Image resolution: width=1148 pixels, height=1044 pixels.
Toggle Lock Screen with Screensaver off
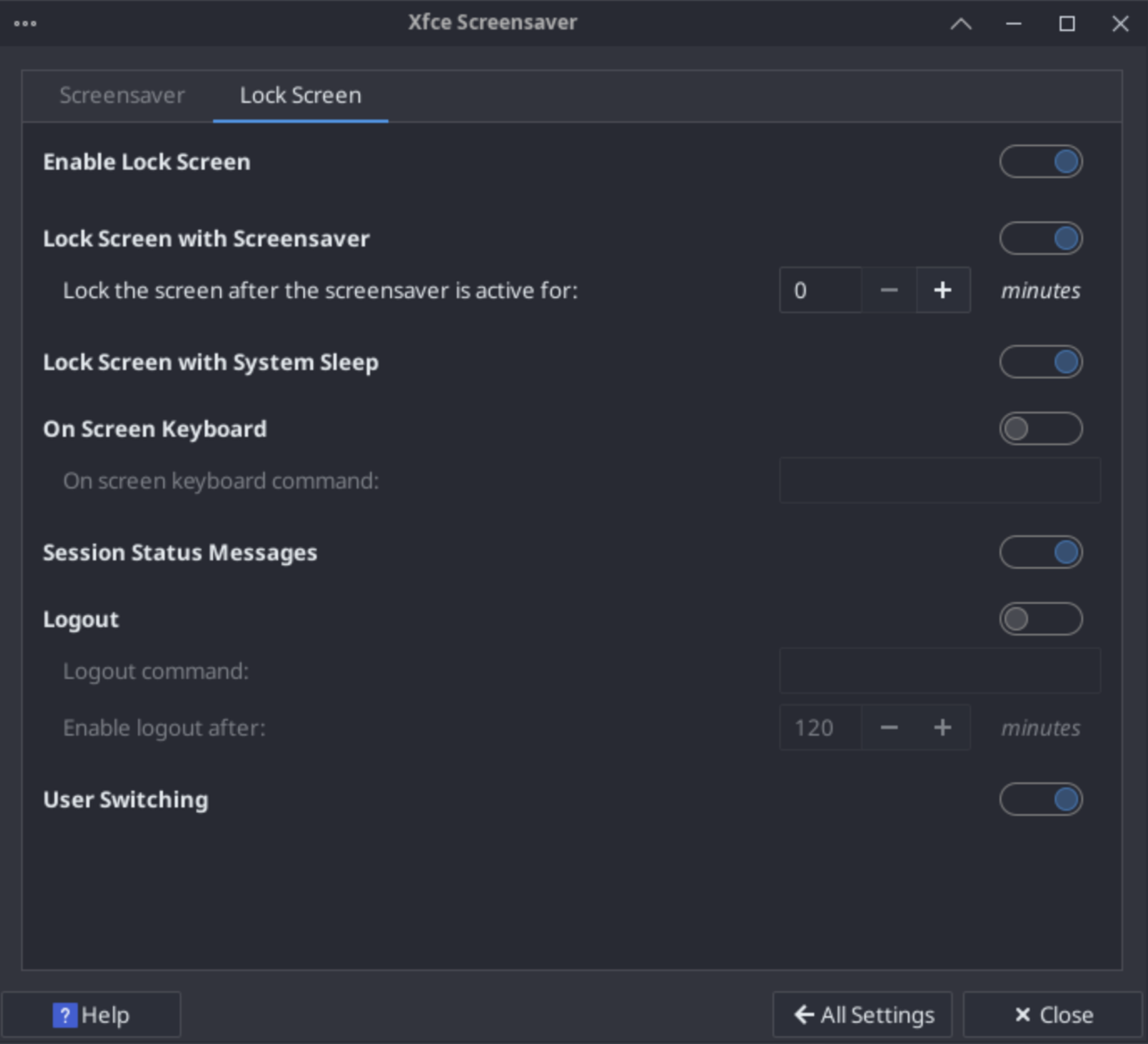[1040, 239]
